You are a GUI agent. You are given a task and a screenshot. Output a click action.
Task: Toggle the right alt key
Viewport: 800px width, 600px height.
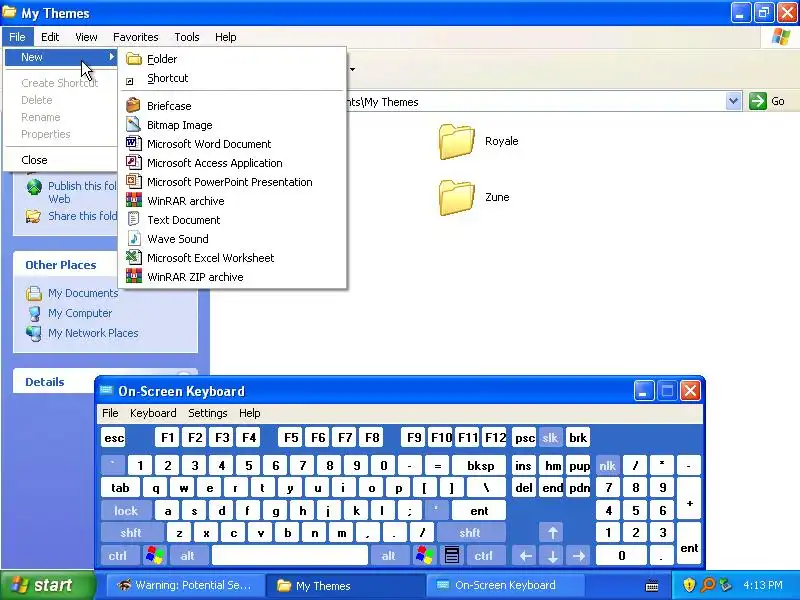[389, 556]
